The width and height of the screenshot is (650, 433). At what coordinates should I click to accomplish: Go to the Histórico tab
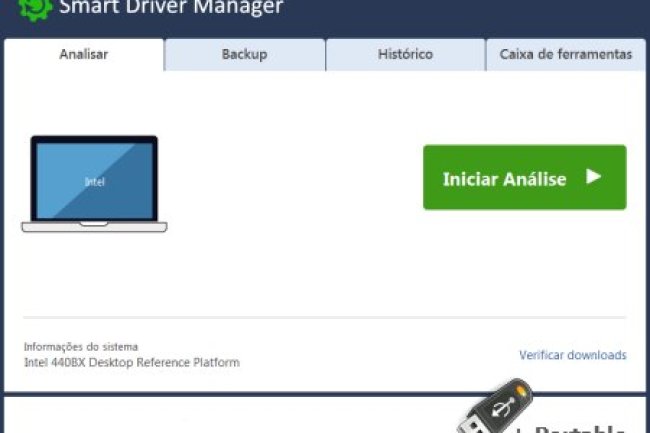pyautogui.click(x=405, y=54)
